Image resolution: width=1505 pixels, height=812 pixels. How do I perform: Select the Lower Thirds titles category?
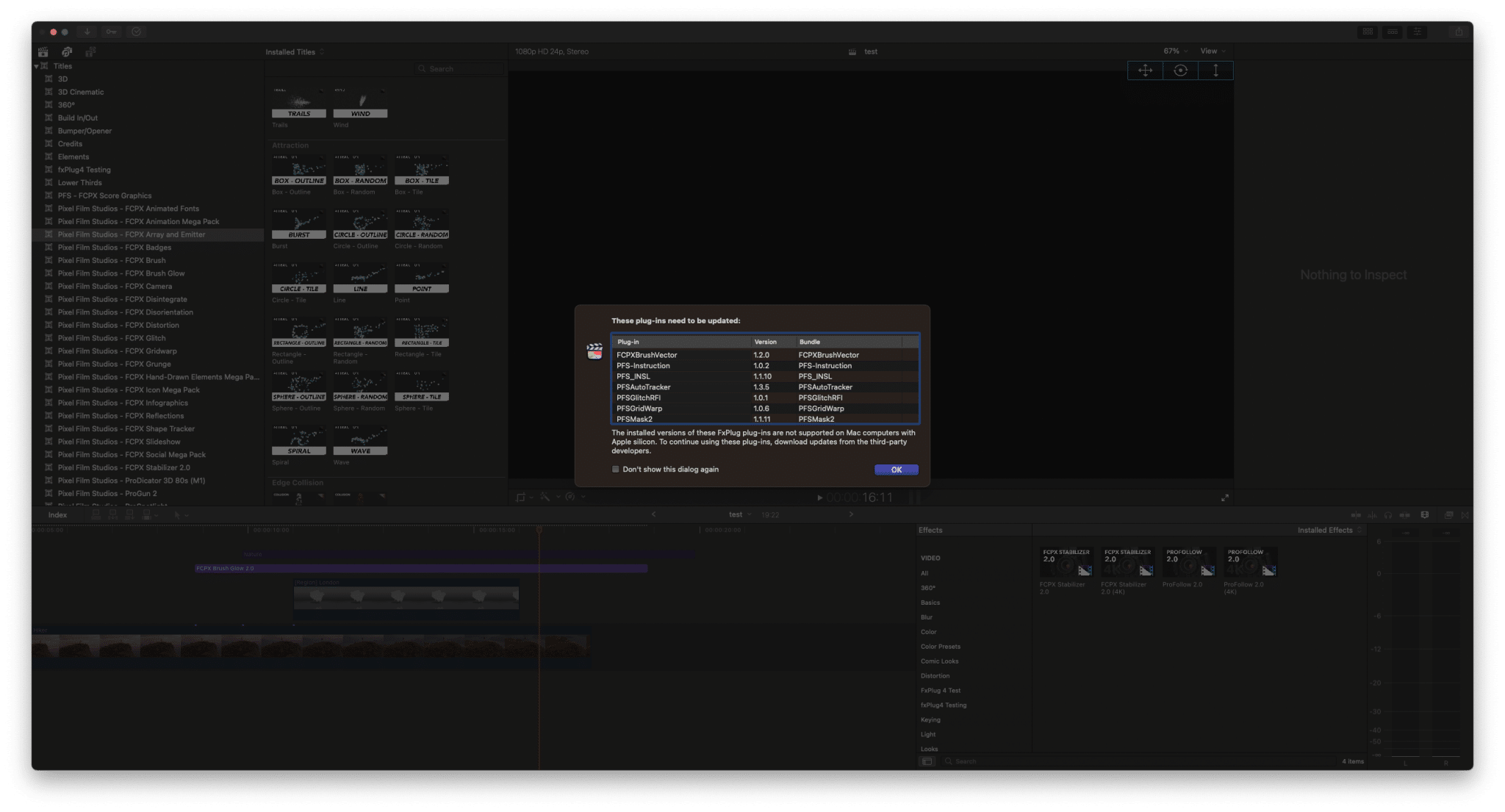(80, 182)
